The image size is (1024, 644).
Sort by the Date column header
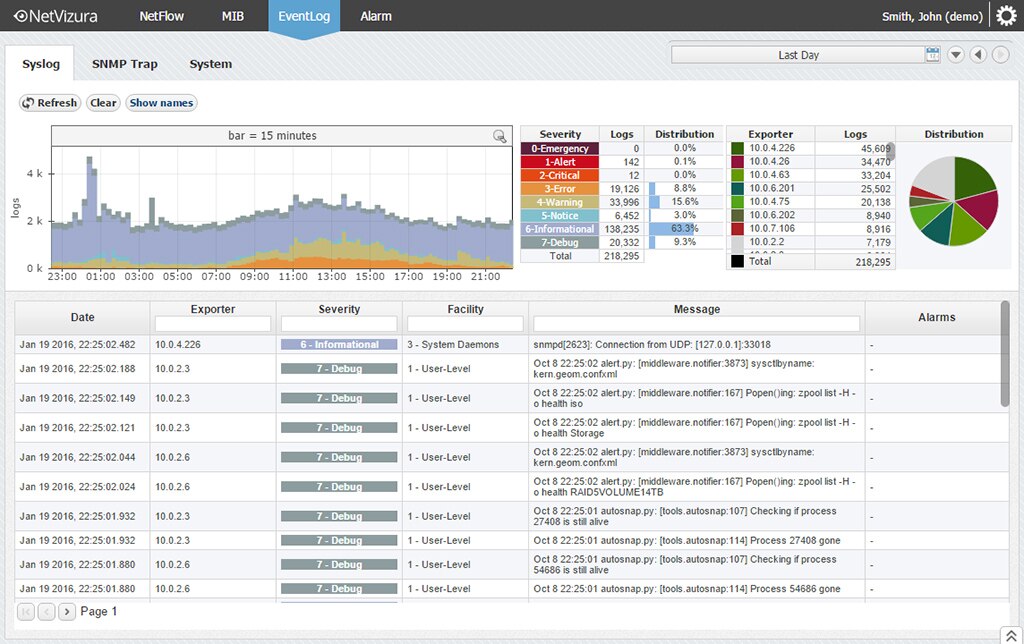pyautogui.click(x=82, y=317)
